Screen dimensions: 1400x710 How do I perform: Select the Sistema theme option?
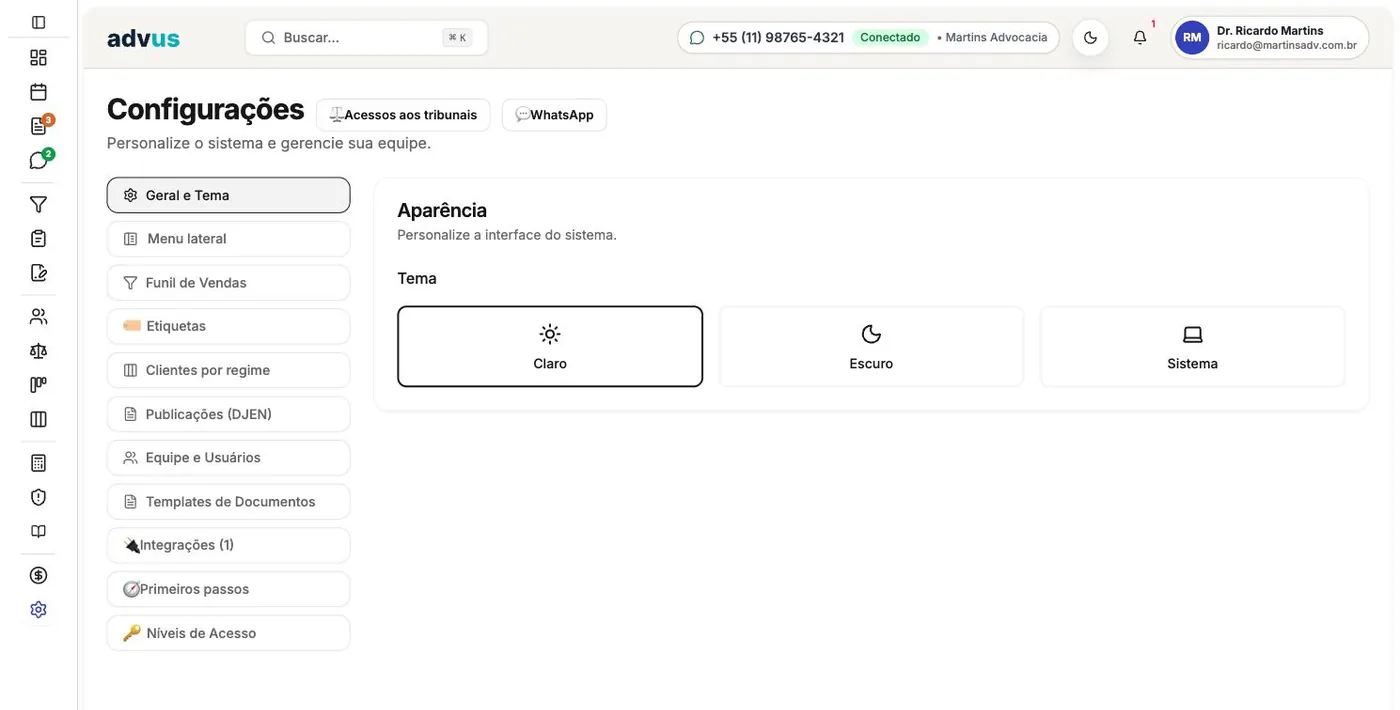click(1192, 346)
